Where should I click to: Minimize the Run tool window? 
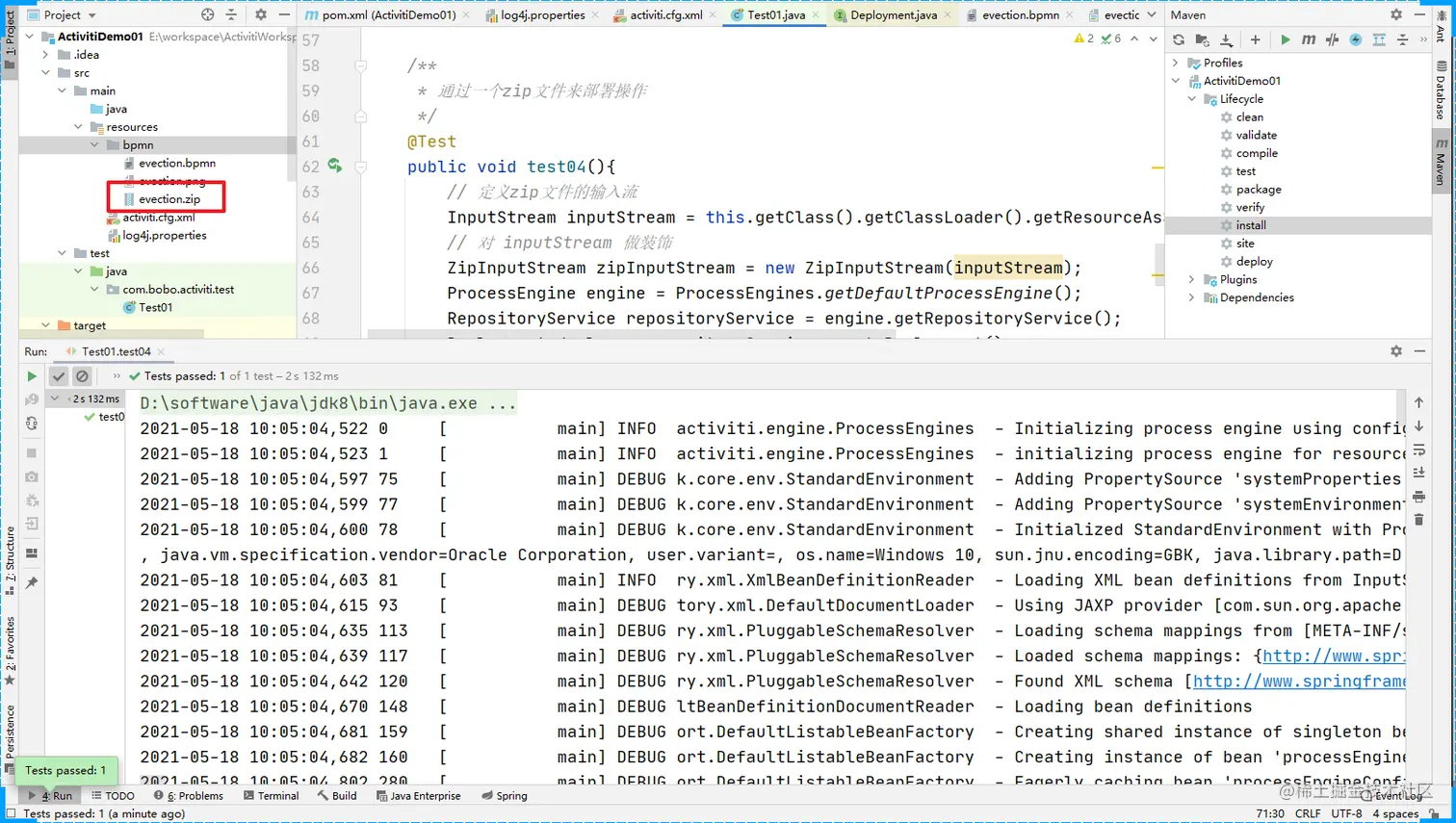[x=1419, y=351]
